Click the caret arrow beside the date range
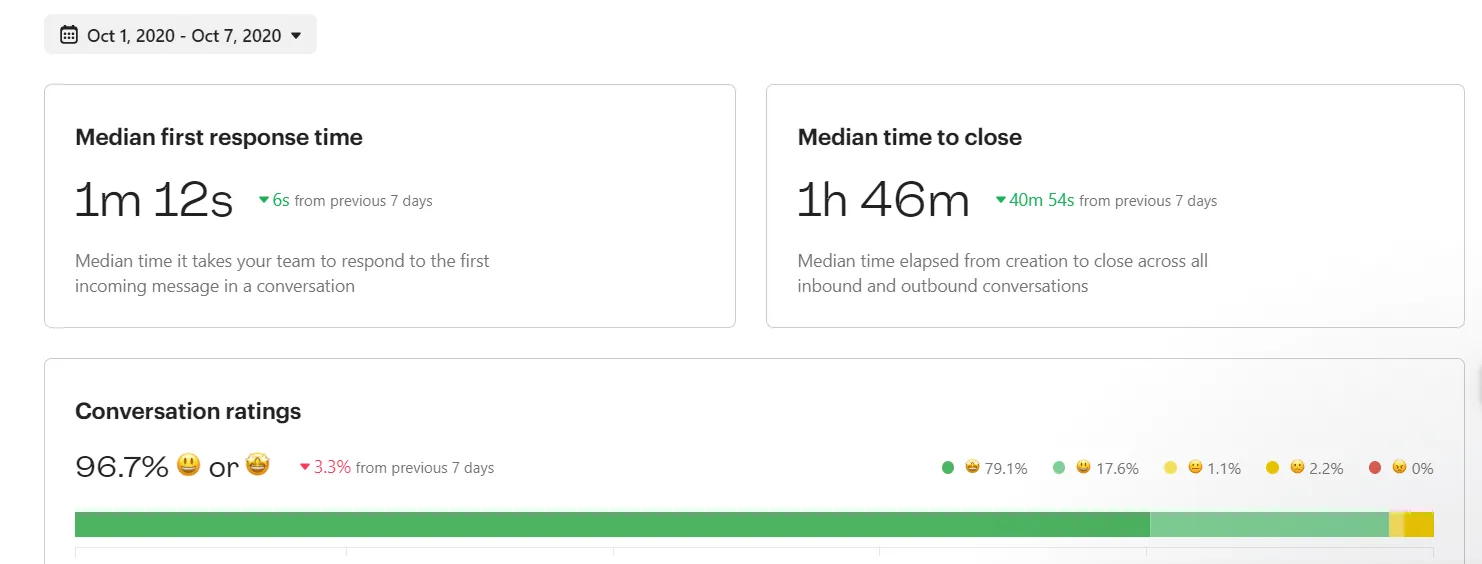This screenshot has width=1482, height=564. 296,36
